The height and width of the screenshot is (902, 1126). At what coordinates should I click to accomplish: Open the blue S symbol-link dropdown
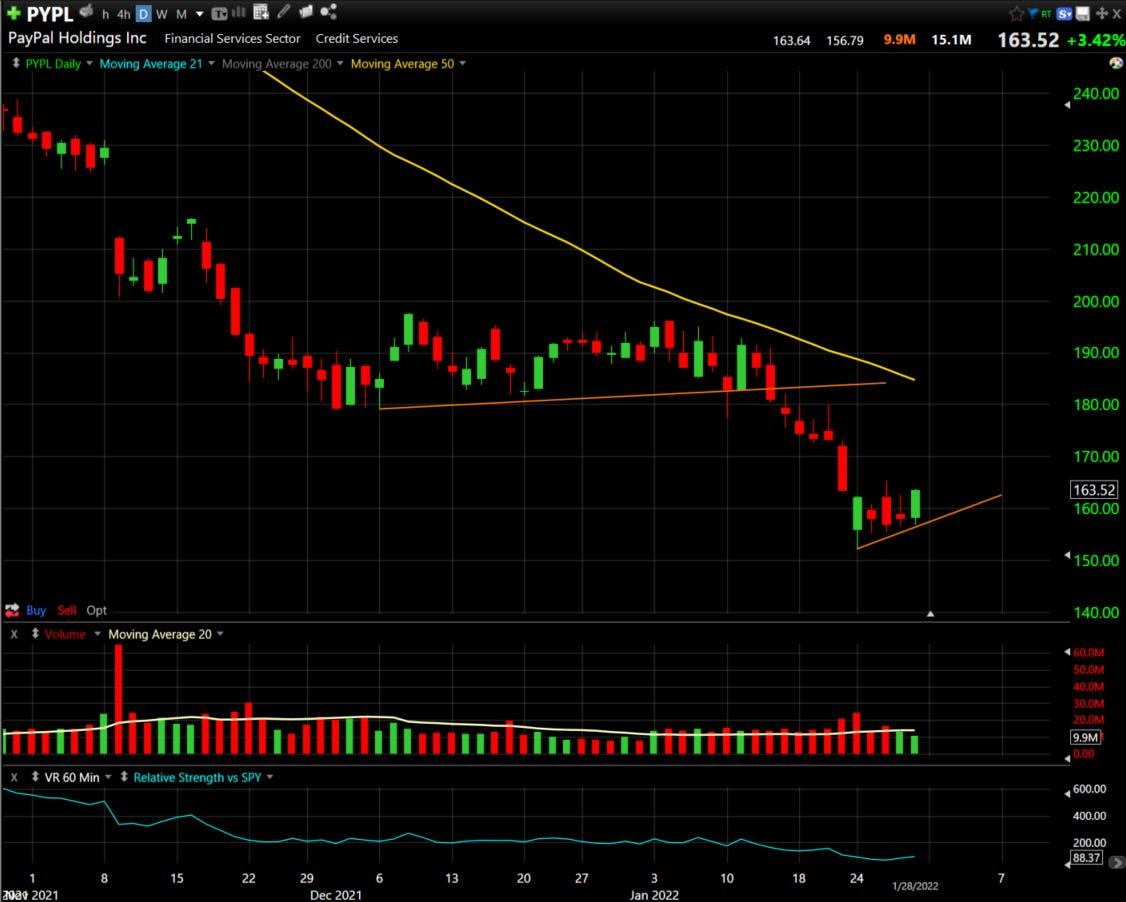pos(1065,14)
